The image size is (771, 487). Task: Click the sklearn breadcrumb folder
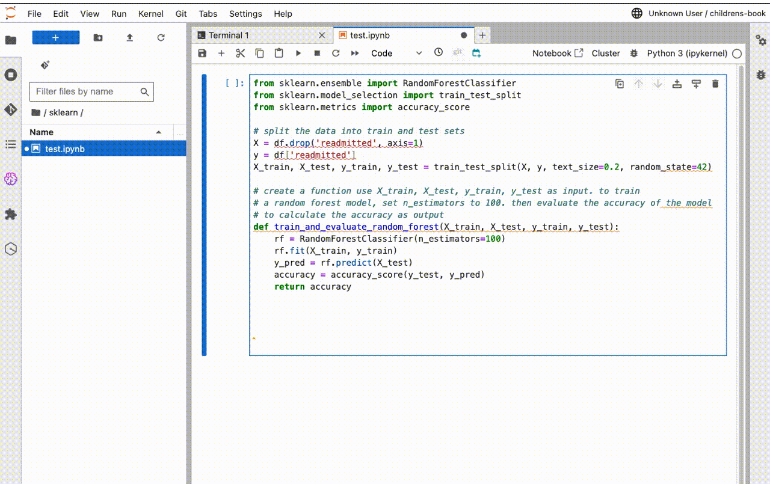(x=63, y=113)
